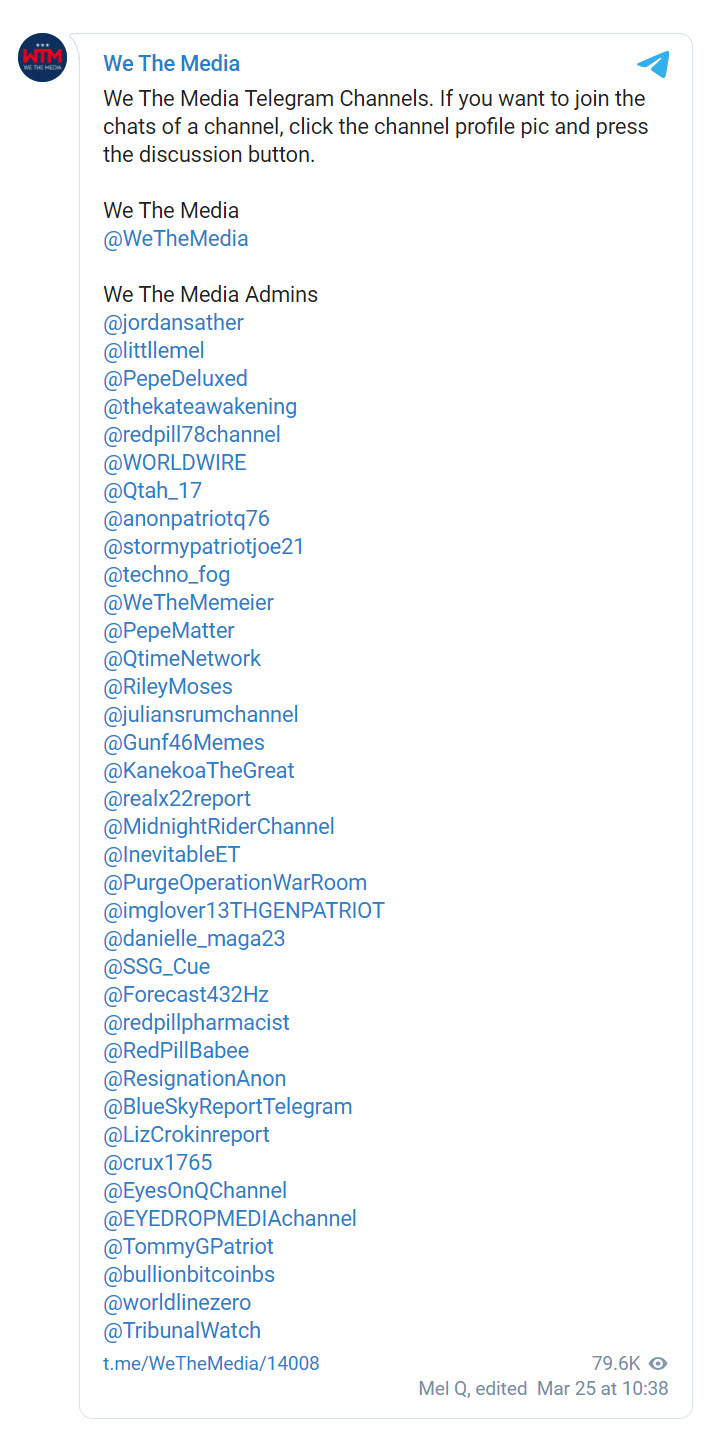Visit the @PepeDeluxed channel
This screenshot has width=717, height=1445.
point(175,379)
